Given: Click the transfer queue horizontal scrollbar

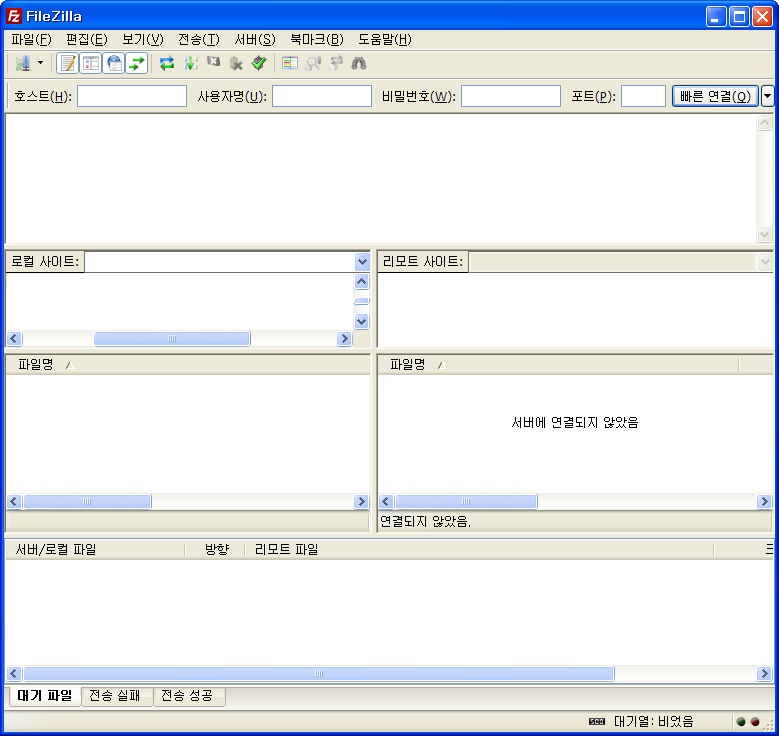Looking at the screenshot, I should point(319,674).
